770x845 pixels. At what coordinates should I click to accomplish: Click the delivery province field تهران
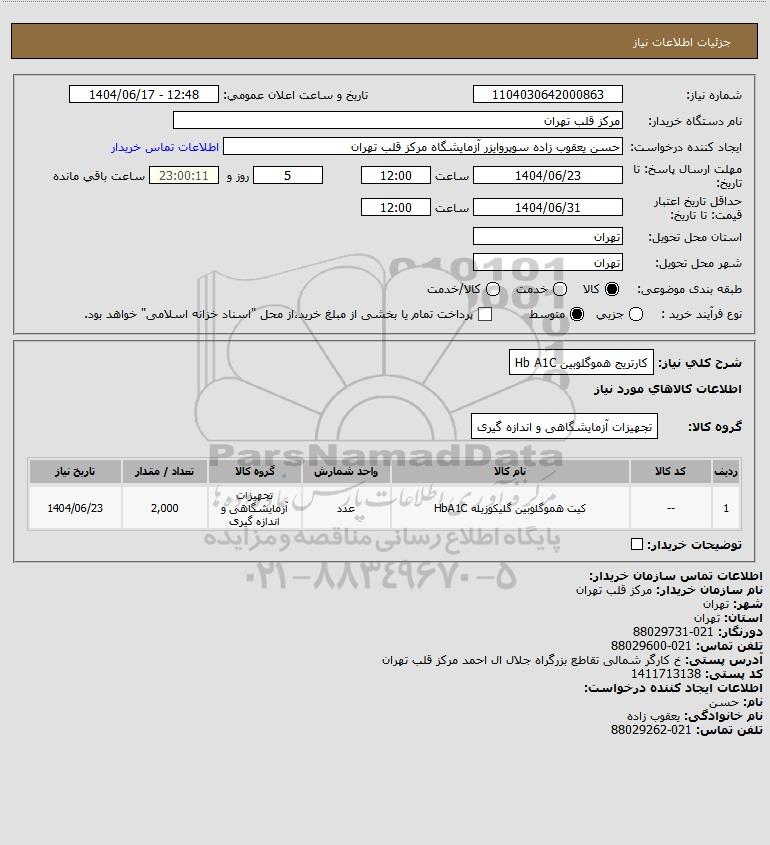pyautogui.click(x=547, y=237)
